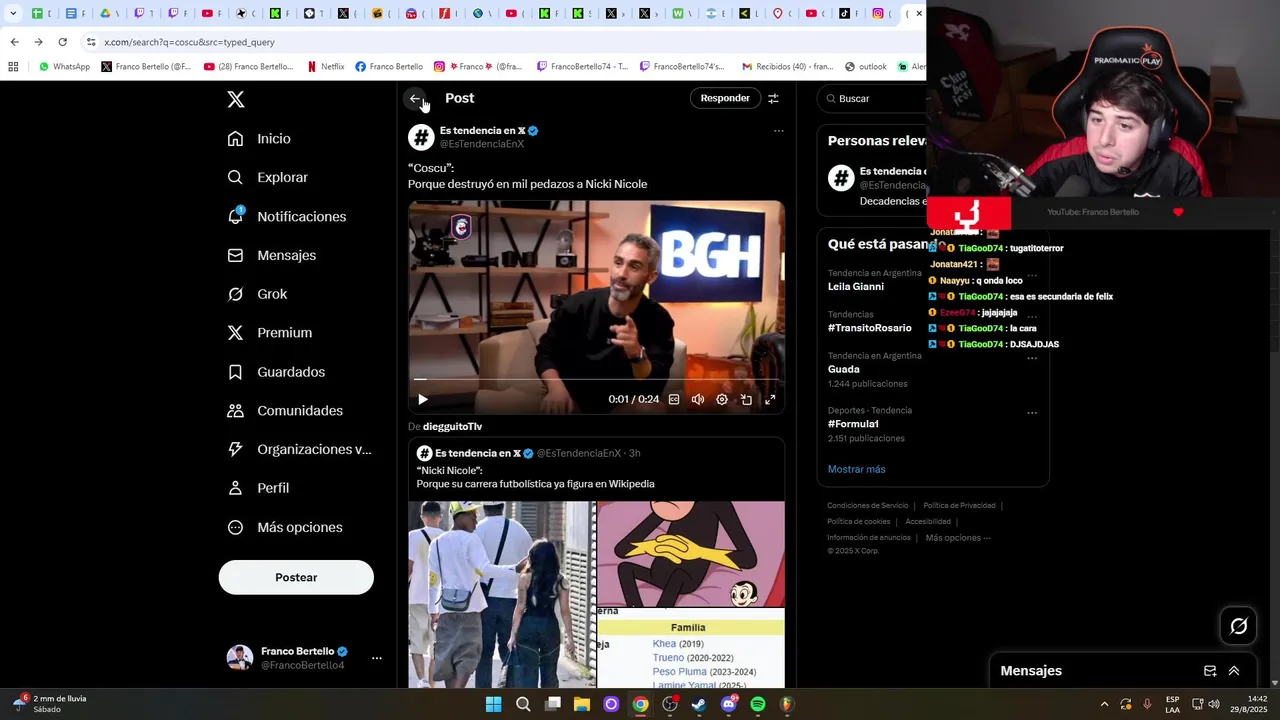This screenshot has width=1280, height=720.
Task: Open the Netflix bookmark
Action: point(325,67)
